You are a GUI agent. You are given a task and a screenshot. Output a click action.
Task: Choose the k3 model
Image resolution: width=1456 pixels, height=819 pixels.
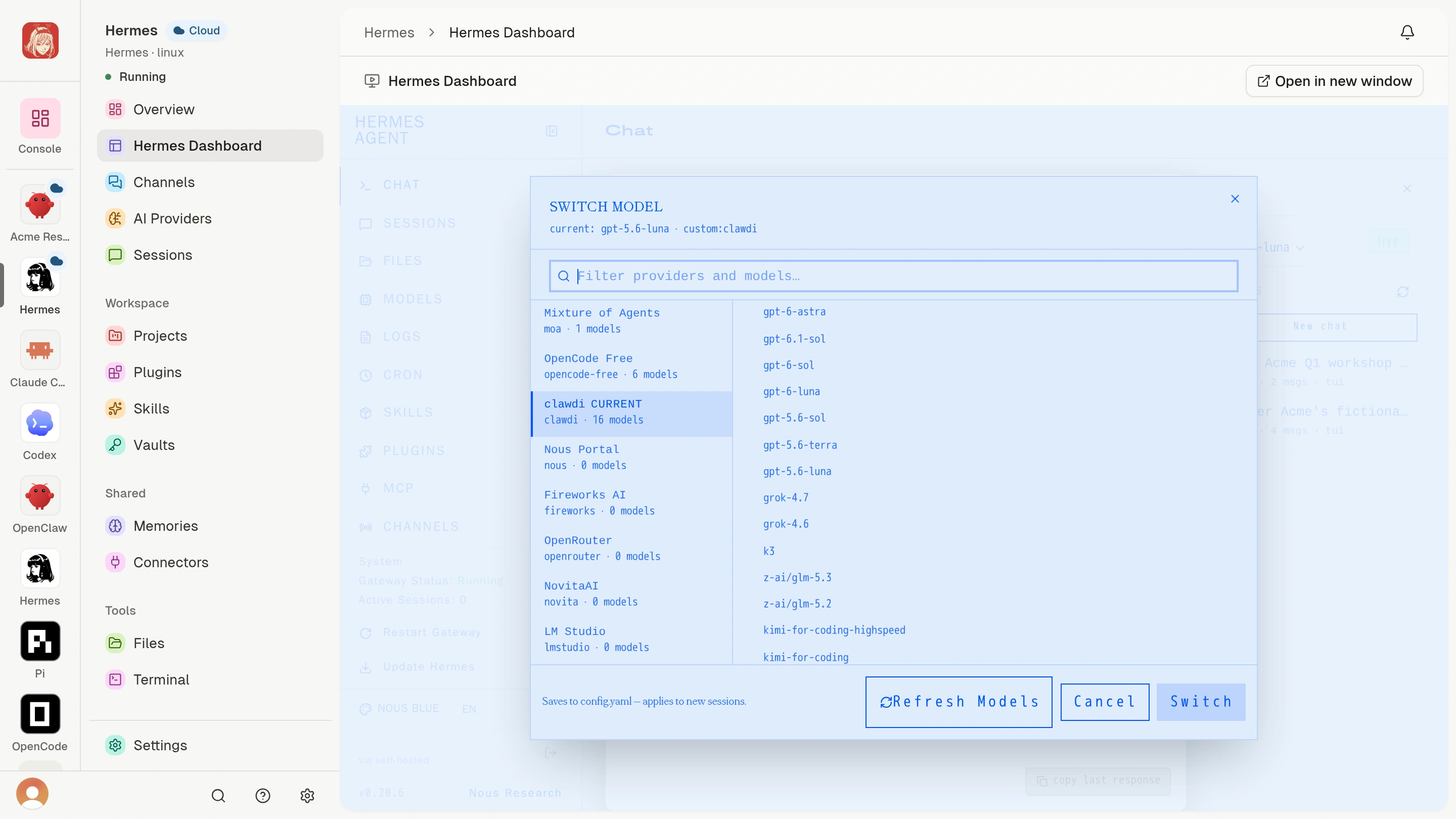coord(768,551)
